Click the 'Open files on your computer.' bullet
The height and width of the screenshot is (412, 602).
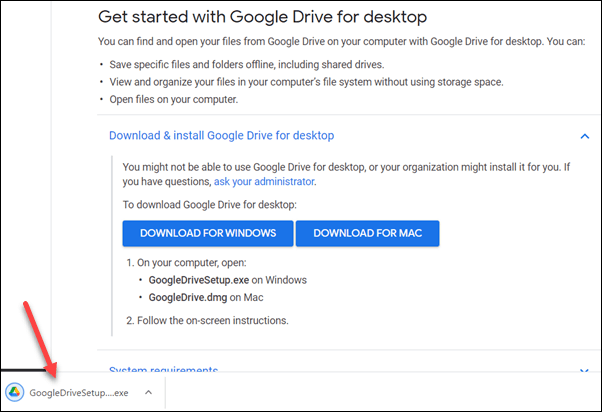pos(174,99)
